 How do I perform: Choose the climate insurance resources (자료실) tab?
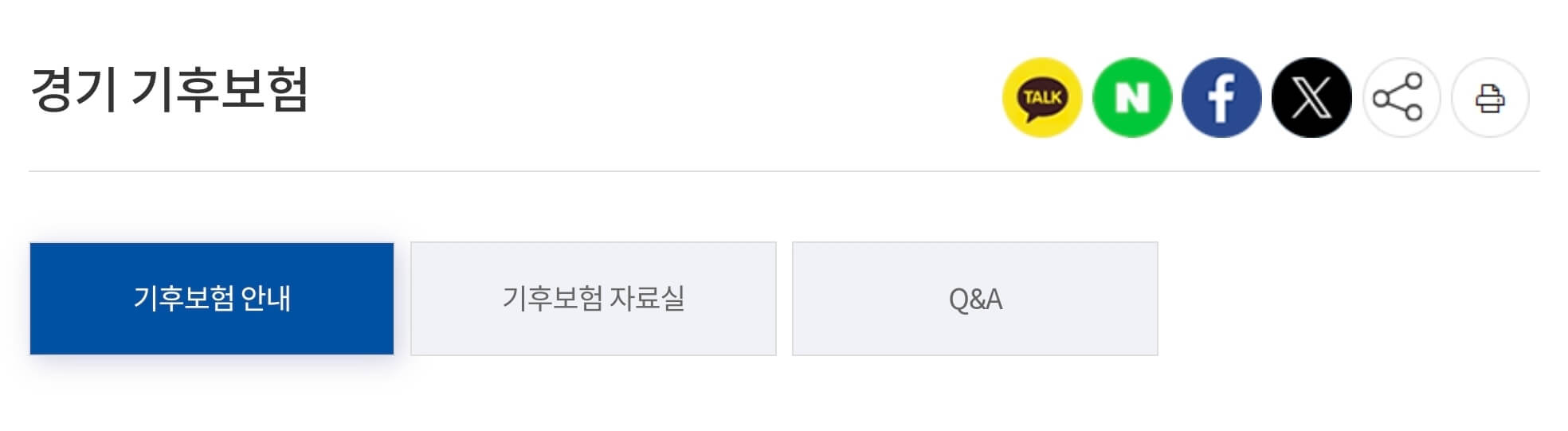tap(593, 299)
